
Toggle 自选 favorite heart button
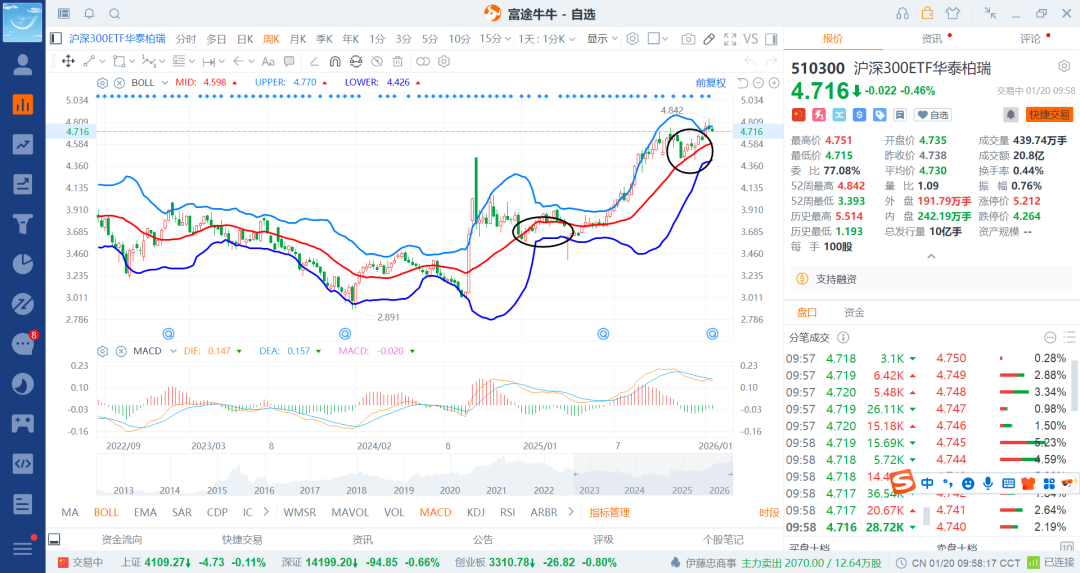pos(933,115)
